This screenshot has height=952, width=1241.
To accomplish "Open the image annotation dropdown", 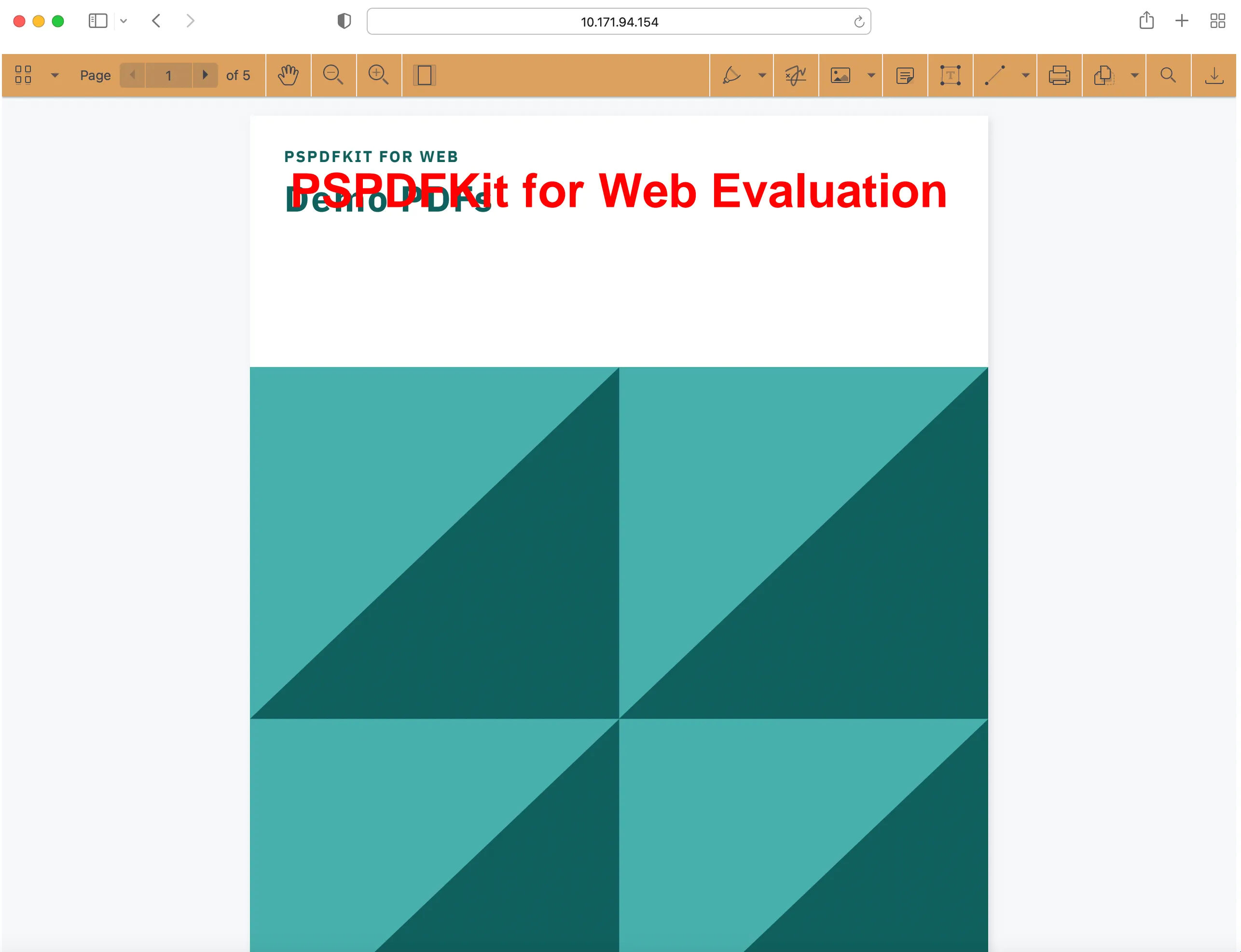I will pyautogui.click(x=871, y=75).
